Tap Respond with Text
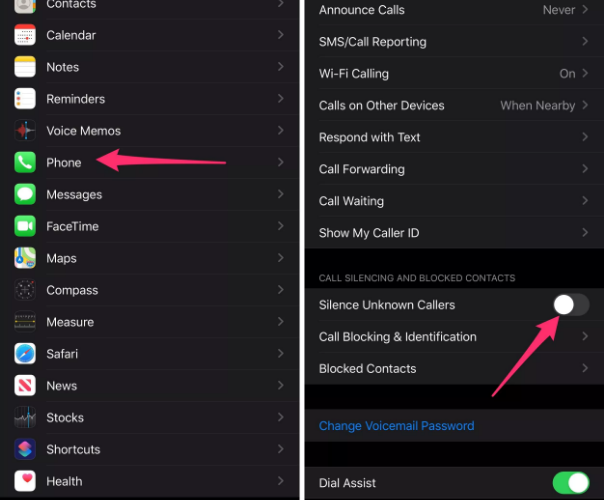The image size is (604, 500). (454, 137)
